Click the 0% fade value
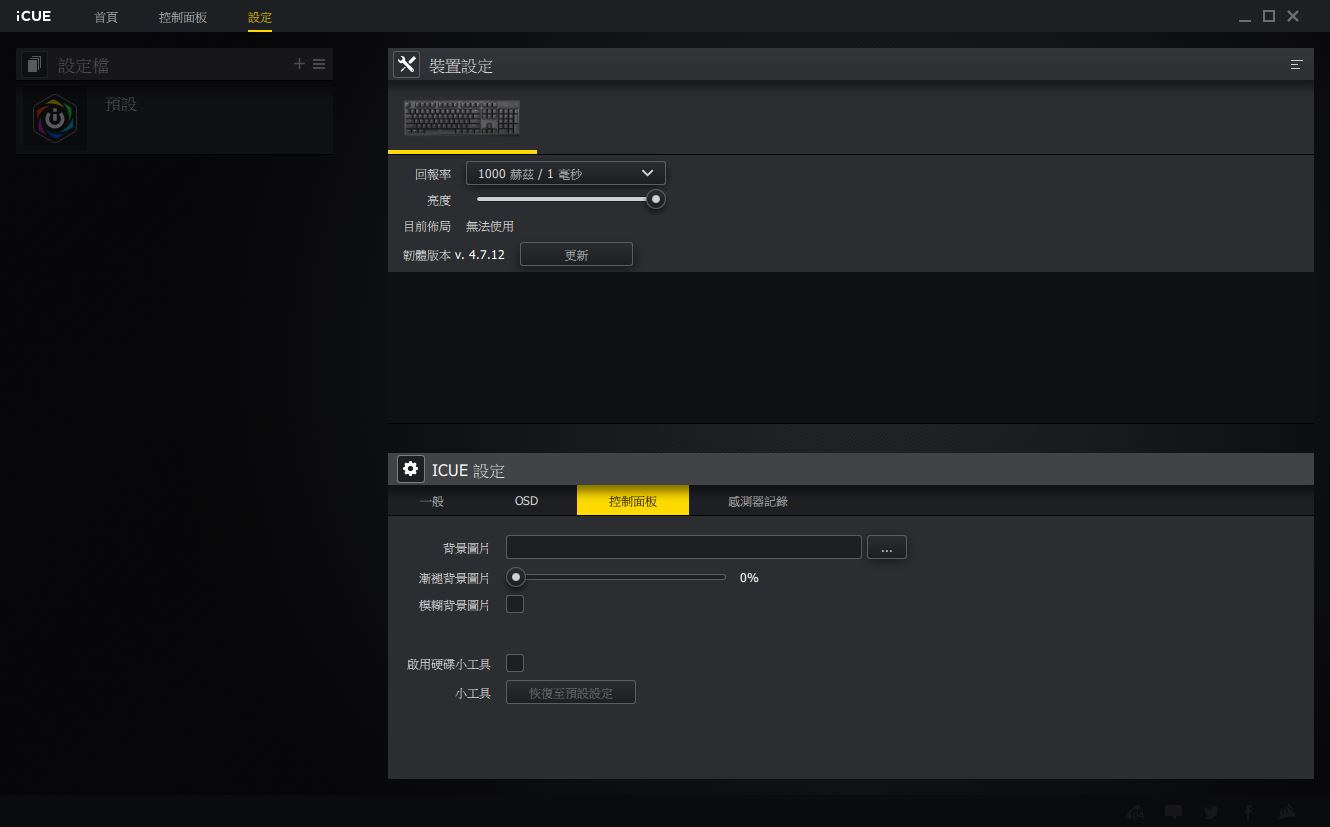Image resolution: width=1330 pixels, height=827 pixels. tap(749, 578)
